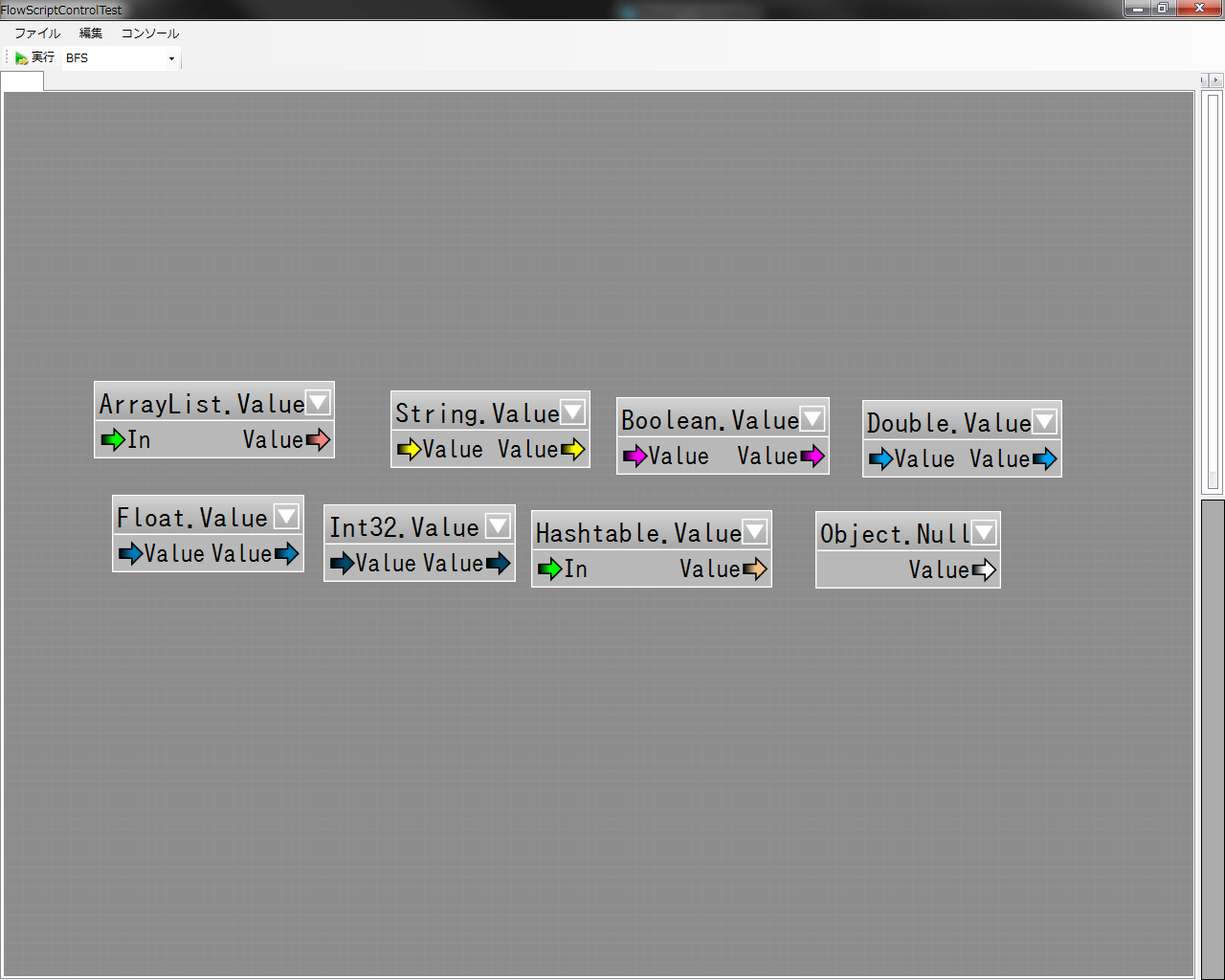Click output arrow on Float.Value node
This screenshot has width=1225, height=980.
tap(287, 553)
